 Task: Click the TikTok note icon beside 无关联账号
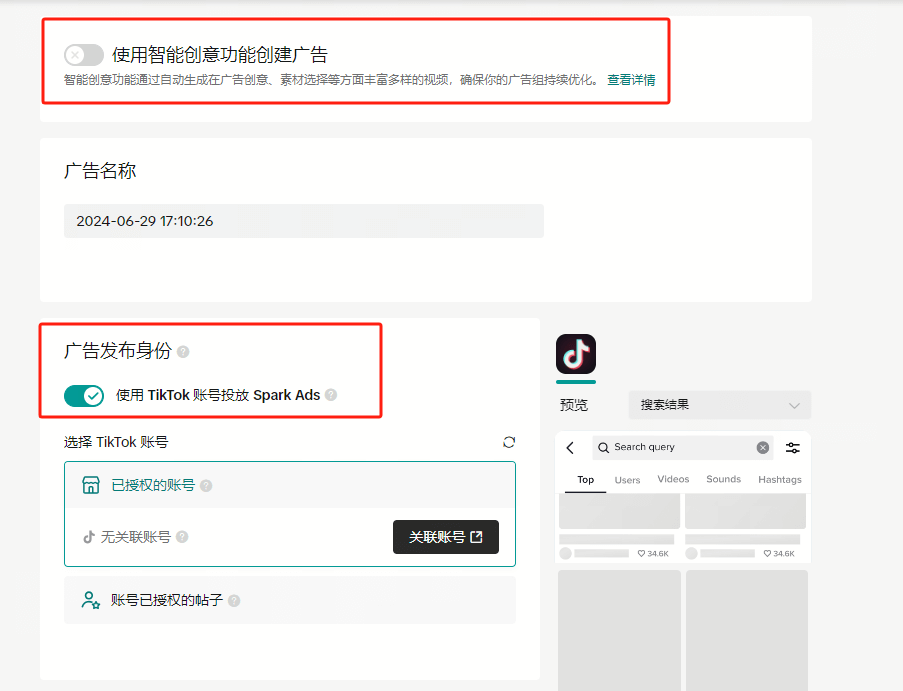[89, 537]
